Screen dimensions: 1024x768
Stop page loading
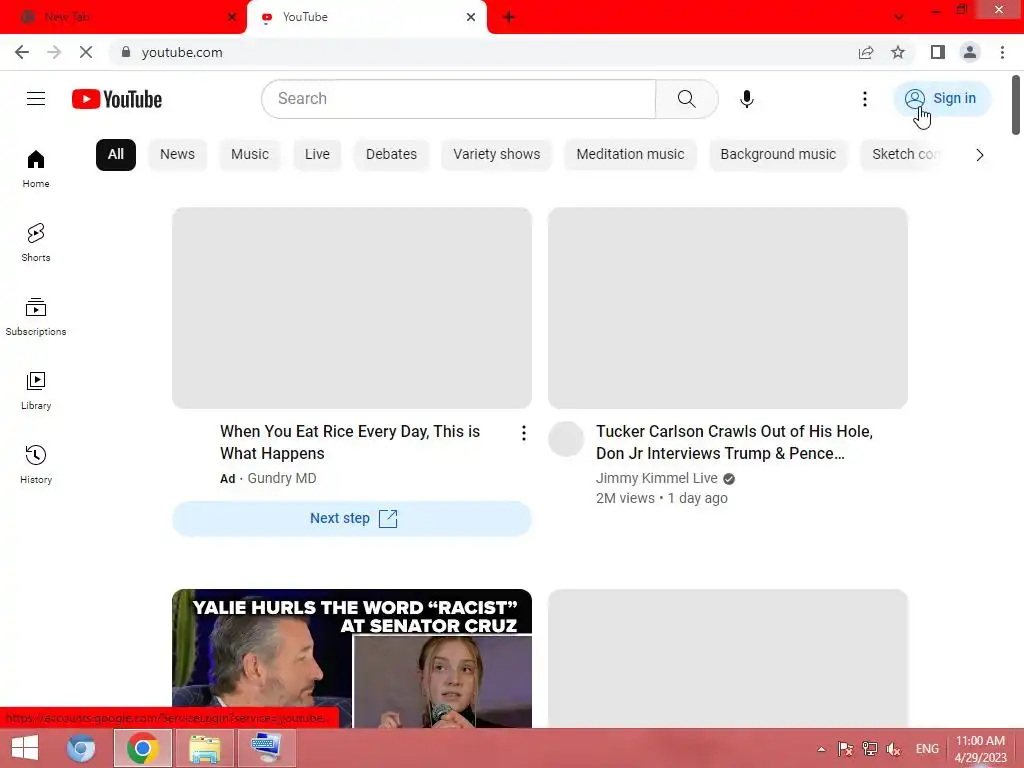click(86, 52)
